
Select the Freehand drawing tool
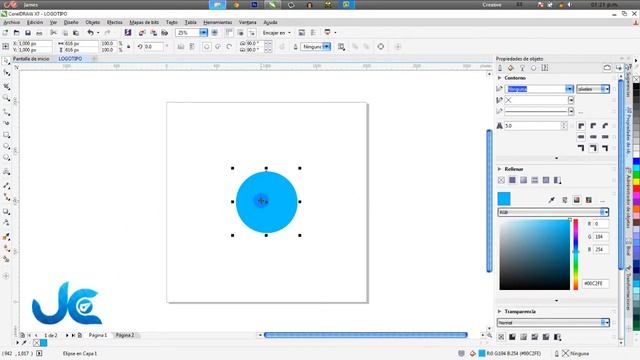(x=6, y=112)
